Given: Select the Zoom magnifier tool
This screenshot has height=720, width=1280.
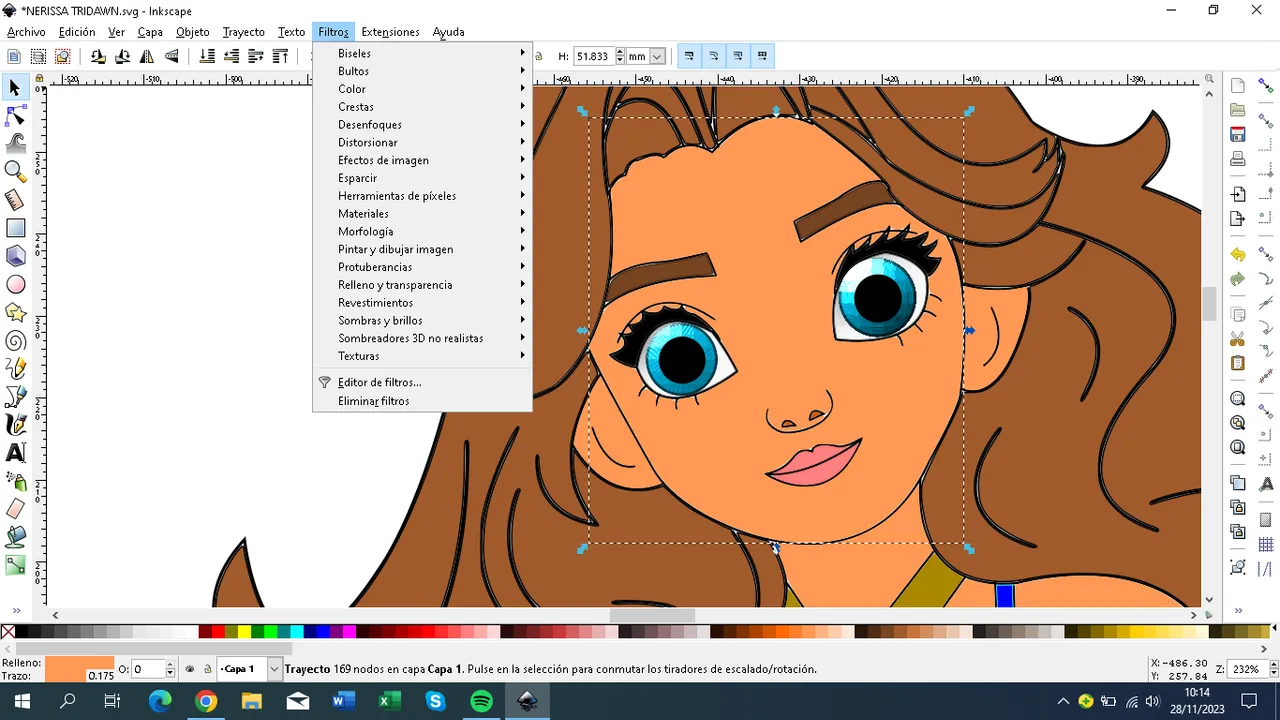Looking at the screenshot, I should click(x=15, y=172).
